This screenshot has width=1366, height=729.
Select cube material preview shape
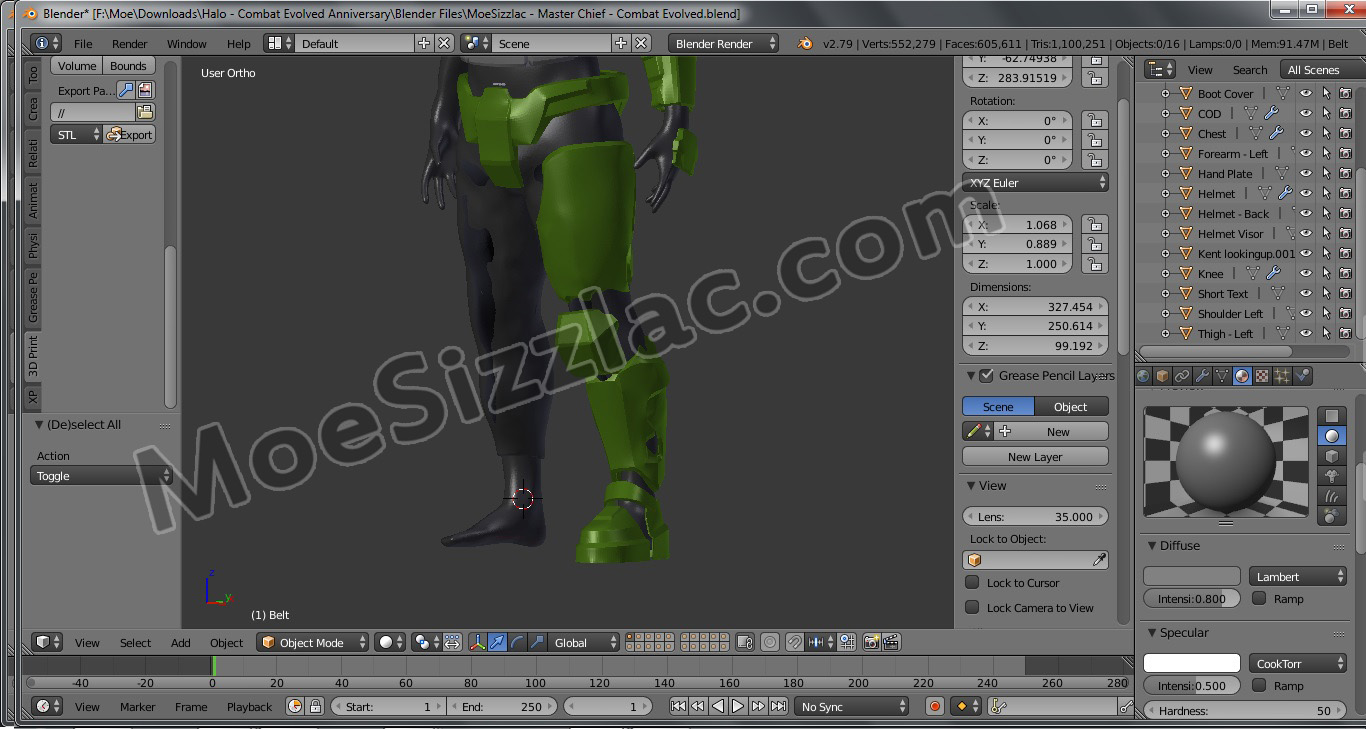click(x=1332, y=456)
